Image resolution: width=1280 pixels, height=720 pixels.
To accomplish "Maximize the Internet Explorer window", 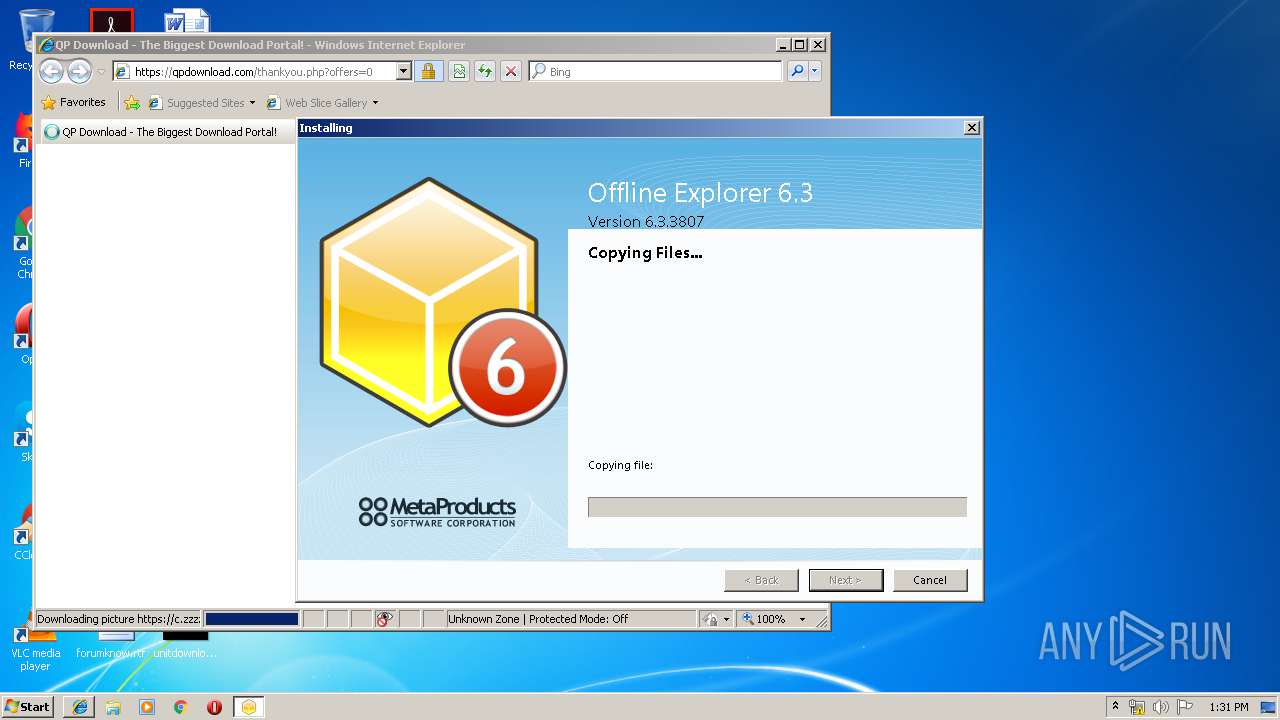I will [x=799, y=45].
